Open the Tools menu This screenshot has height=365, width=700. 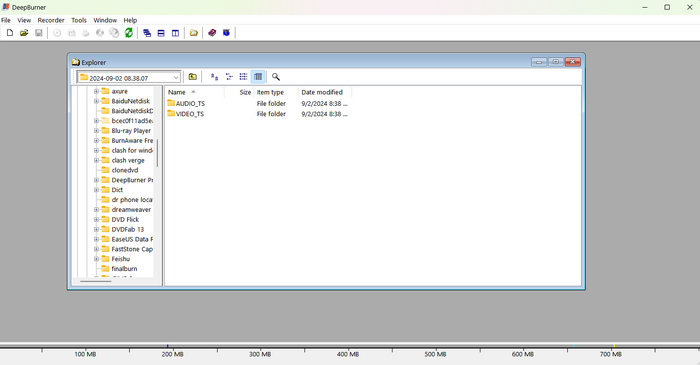79,20
